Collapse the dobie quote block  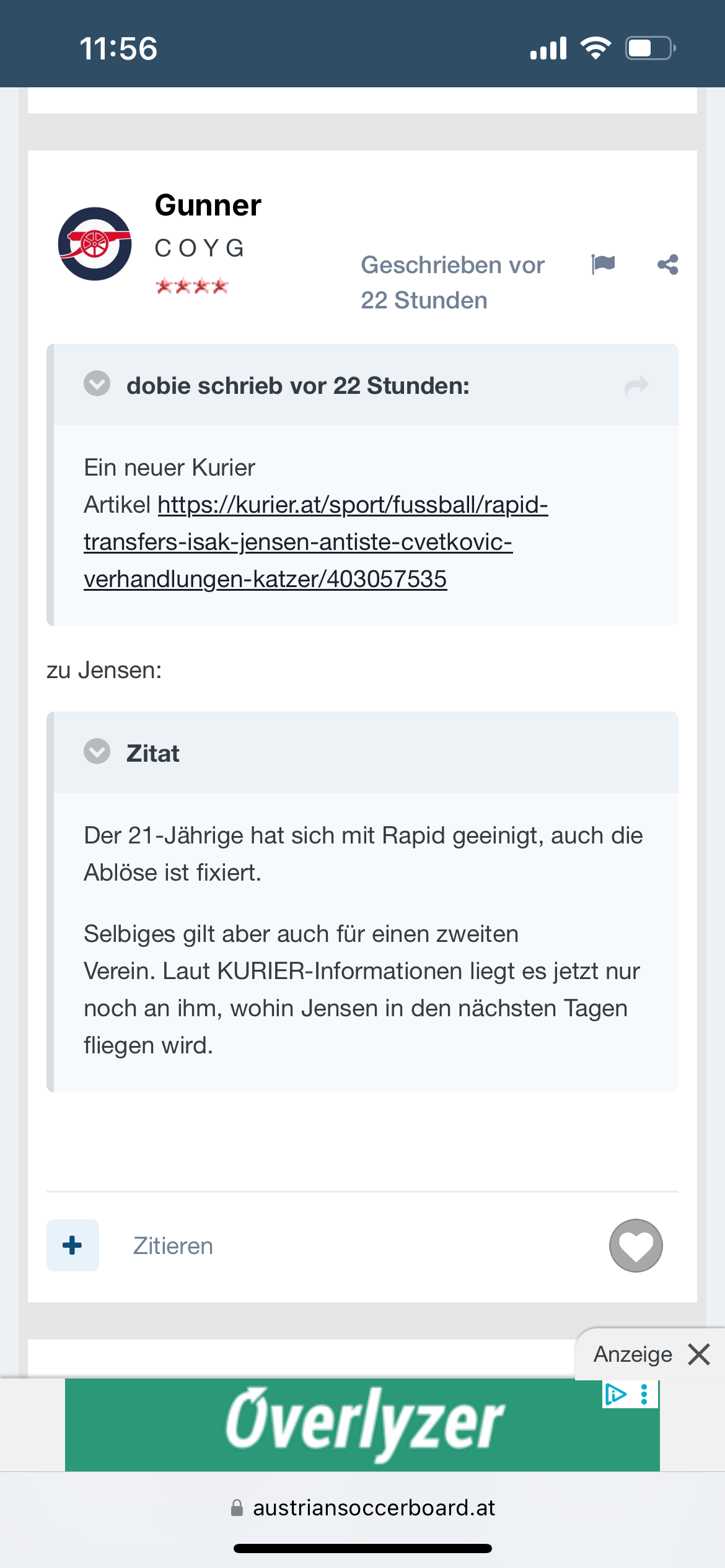point(97,383)
